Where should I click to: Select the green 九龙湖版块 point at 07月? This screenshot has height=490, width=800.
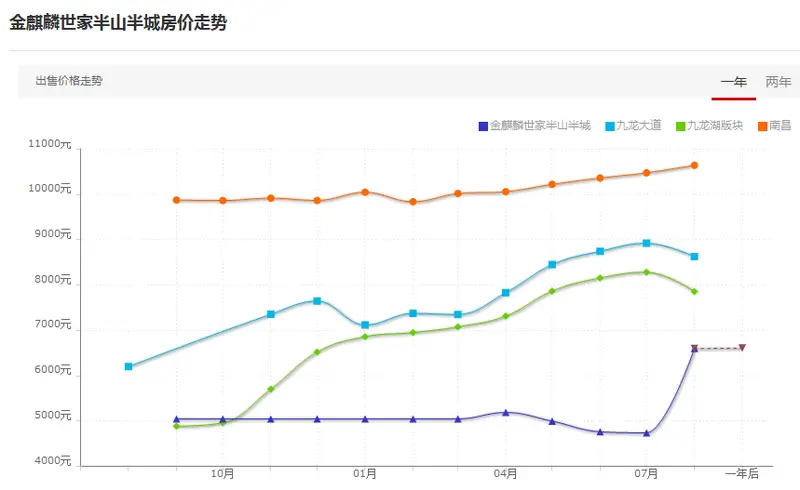click(646, 272)
